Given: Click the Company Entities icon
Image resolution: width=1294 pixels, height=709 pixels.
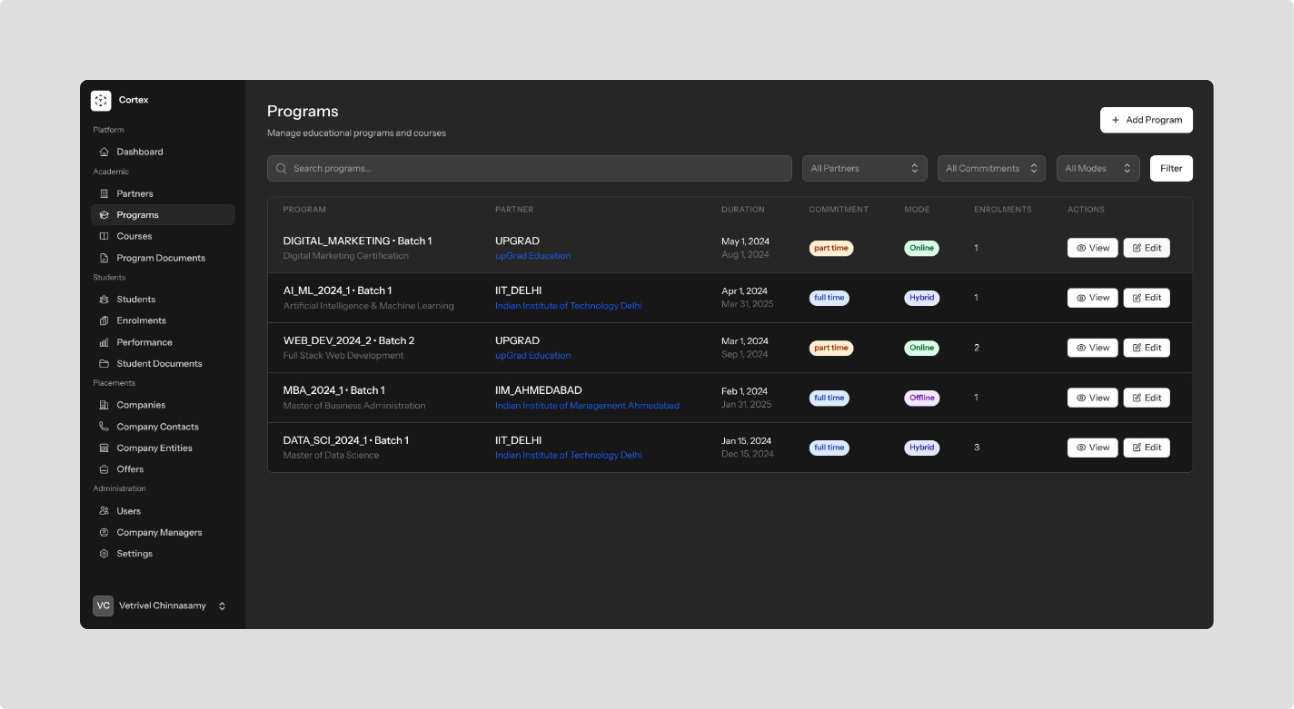Looking at the screenshot, I should point(104,448).
